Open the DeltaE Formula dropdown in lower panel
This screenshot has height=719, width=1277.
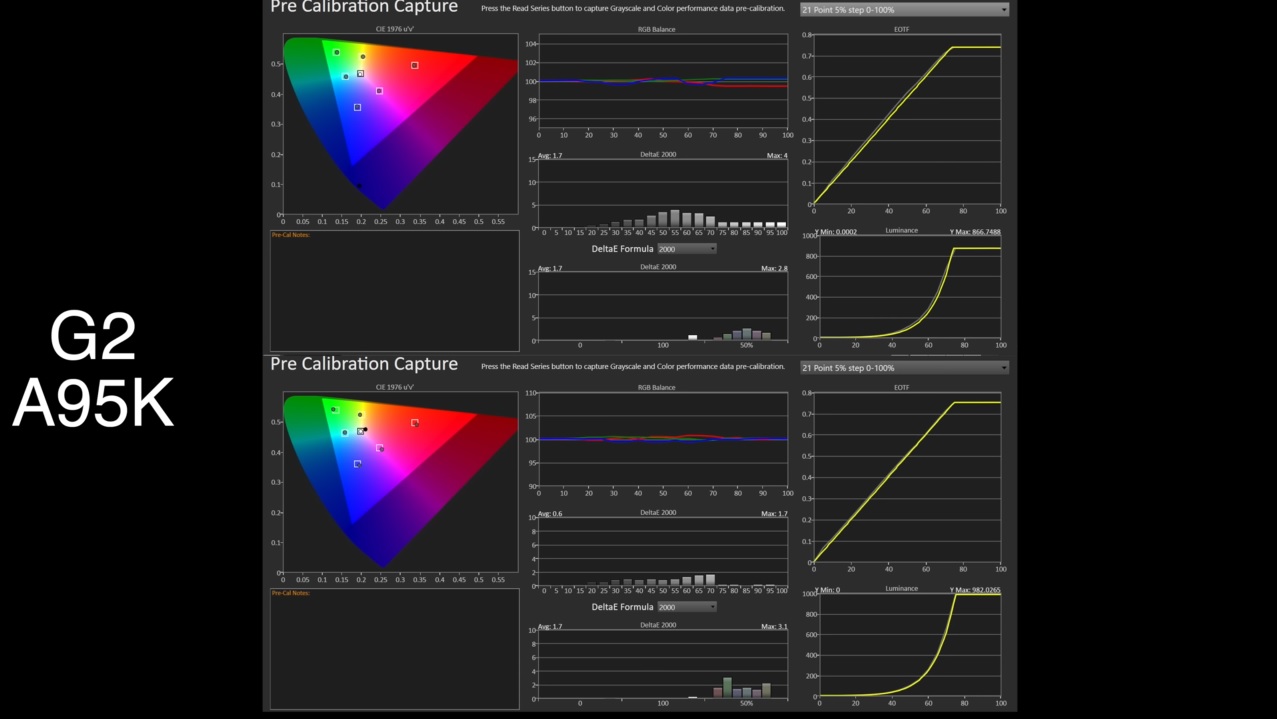point(686,607)
